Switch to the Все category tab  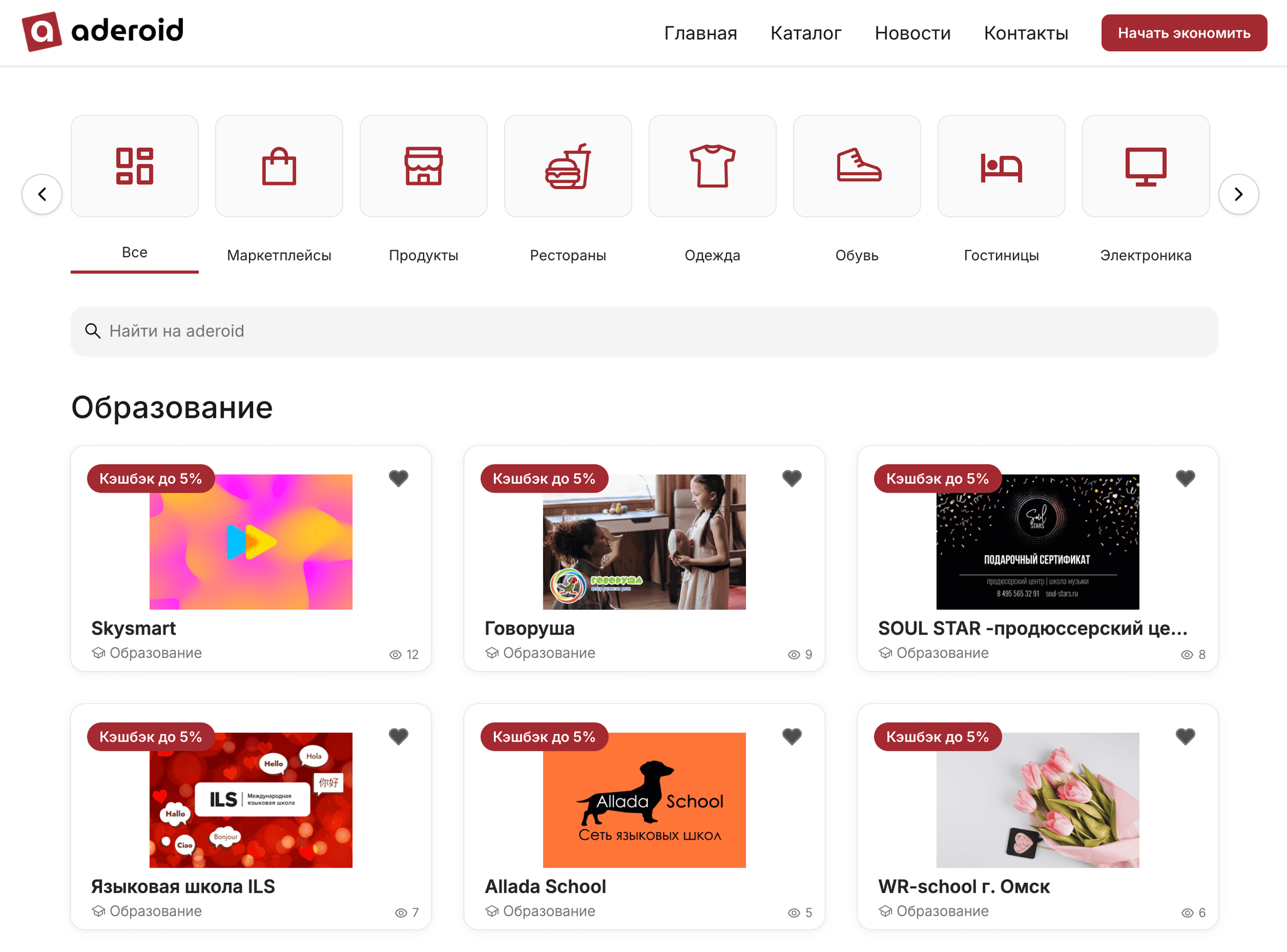[134, 253]
